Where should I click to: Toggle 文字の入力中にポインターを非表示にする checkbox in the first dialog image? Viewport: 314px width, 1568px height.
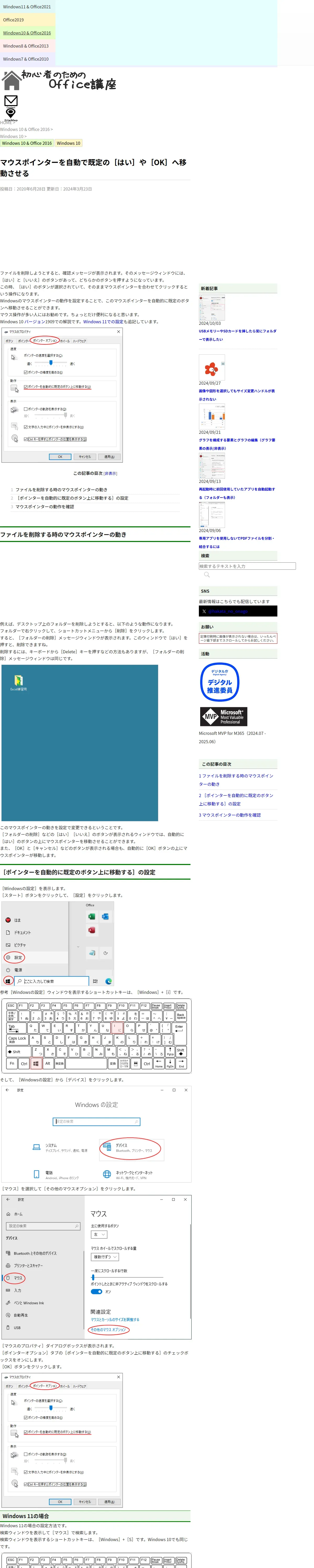pyautogui.click(x=26, y=427)
